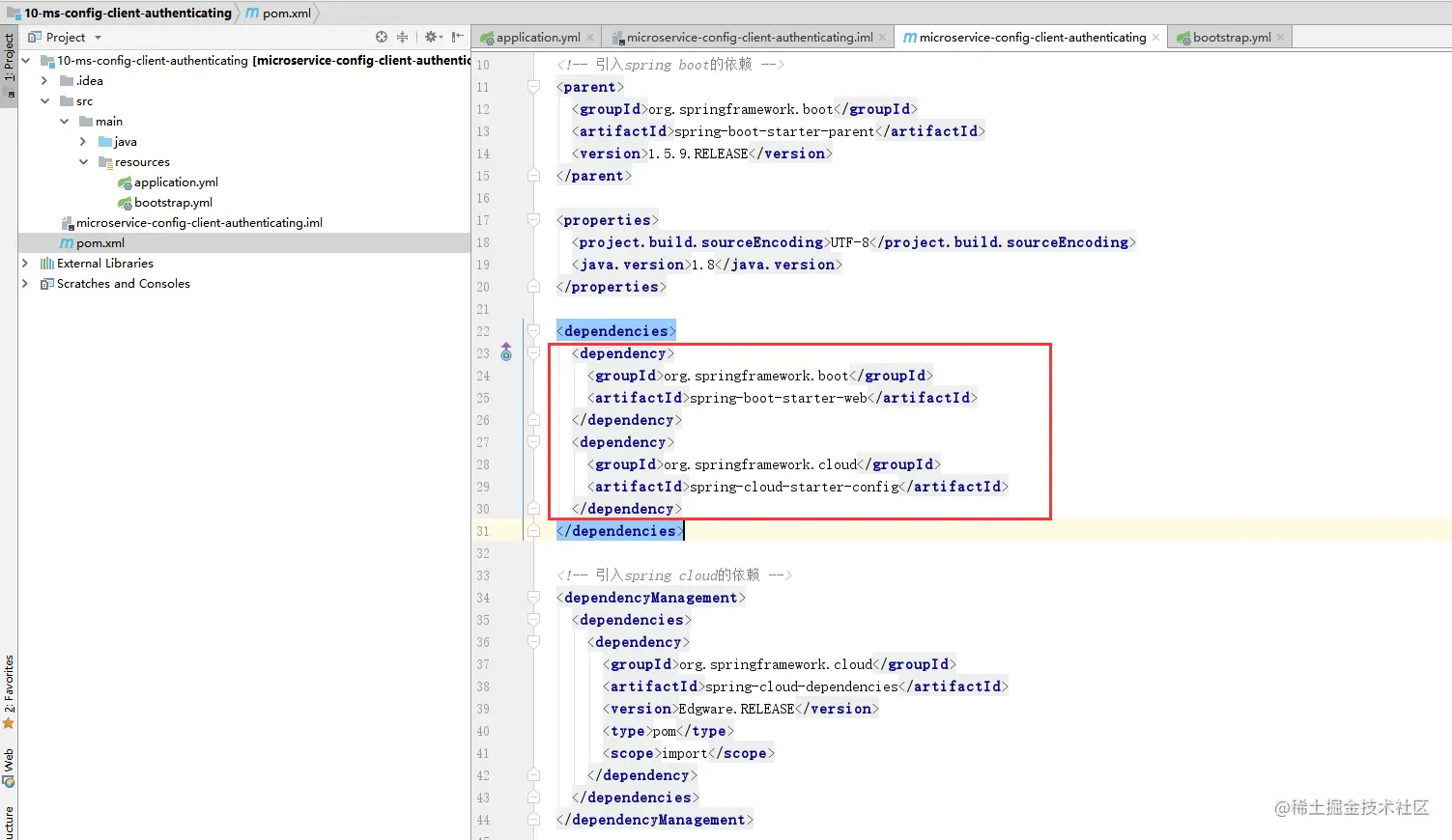This screenshot has width=1452, height=840.
Task: Click the External Libraries icon
Action: click(46, 264)
